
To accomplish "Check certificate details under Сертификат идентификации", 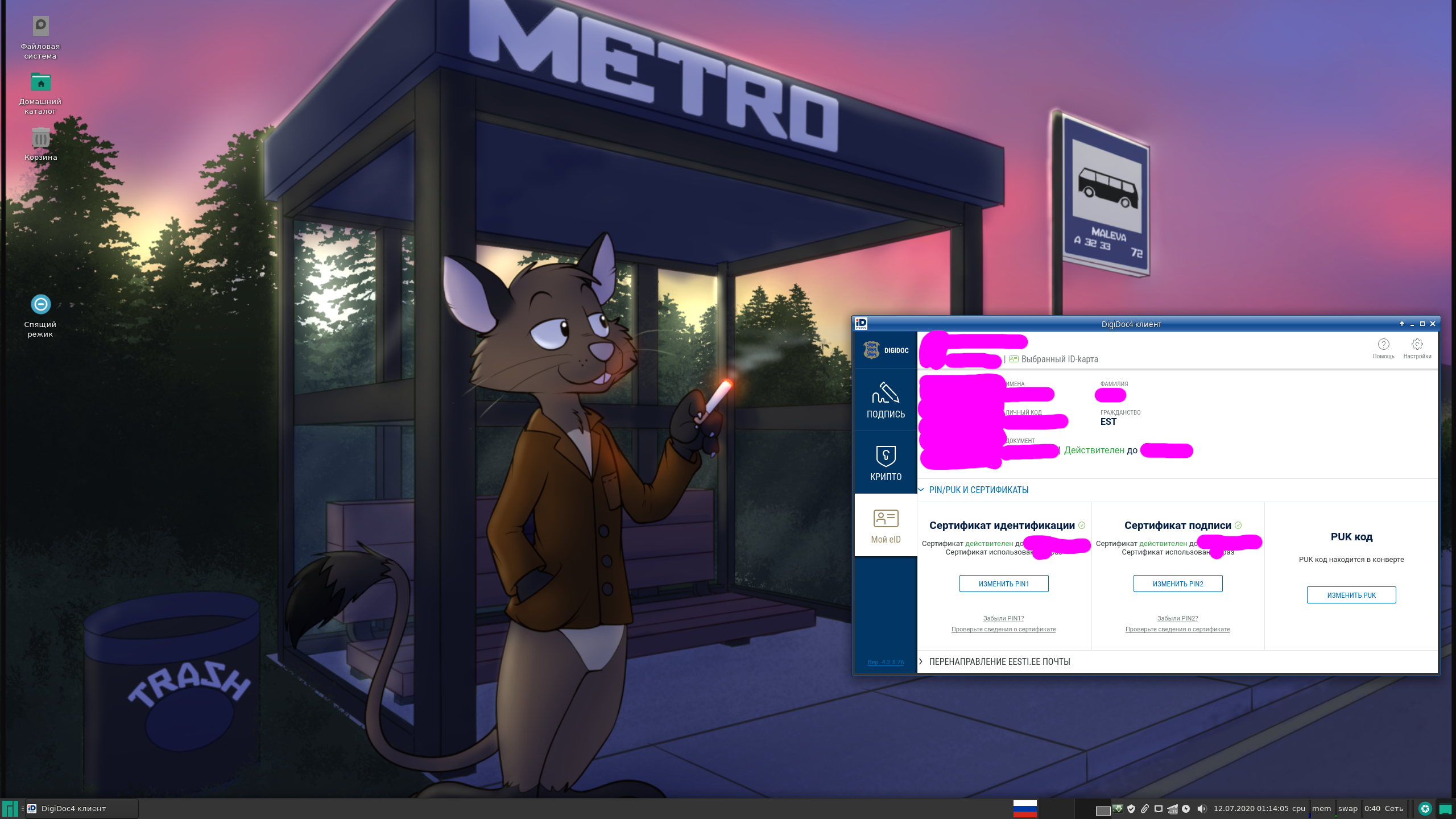I will [1003, 629].
